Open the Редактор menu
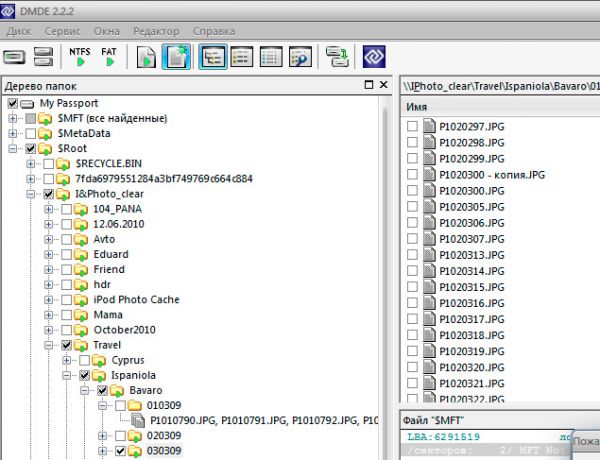 (x=156, y=30)
